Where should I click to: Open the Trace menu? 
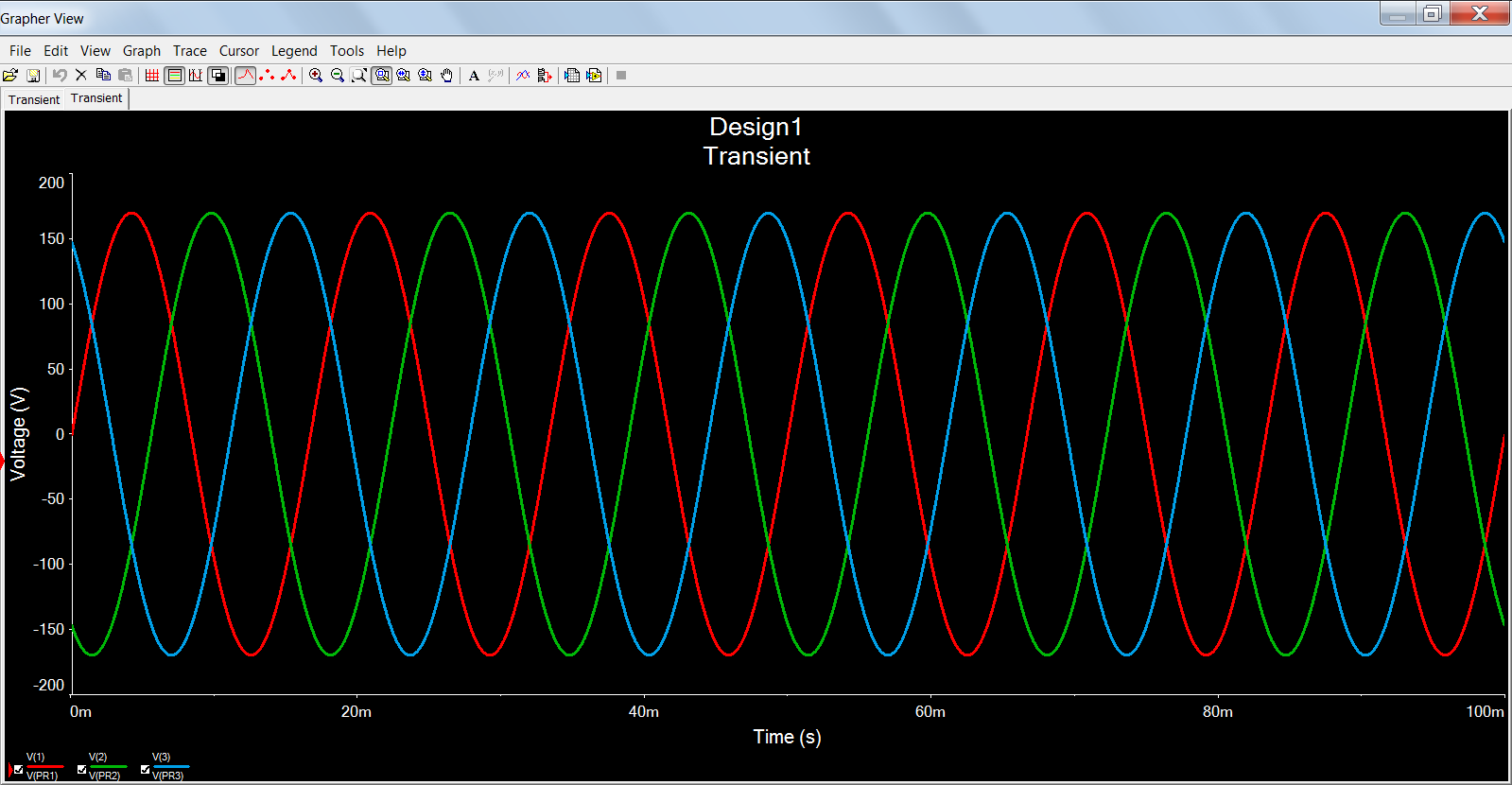point(189,51)
